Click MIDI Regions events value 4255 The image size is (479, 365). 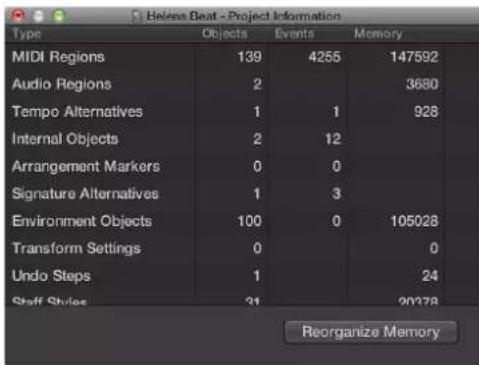[x=325, y=57]
